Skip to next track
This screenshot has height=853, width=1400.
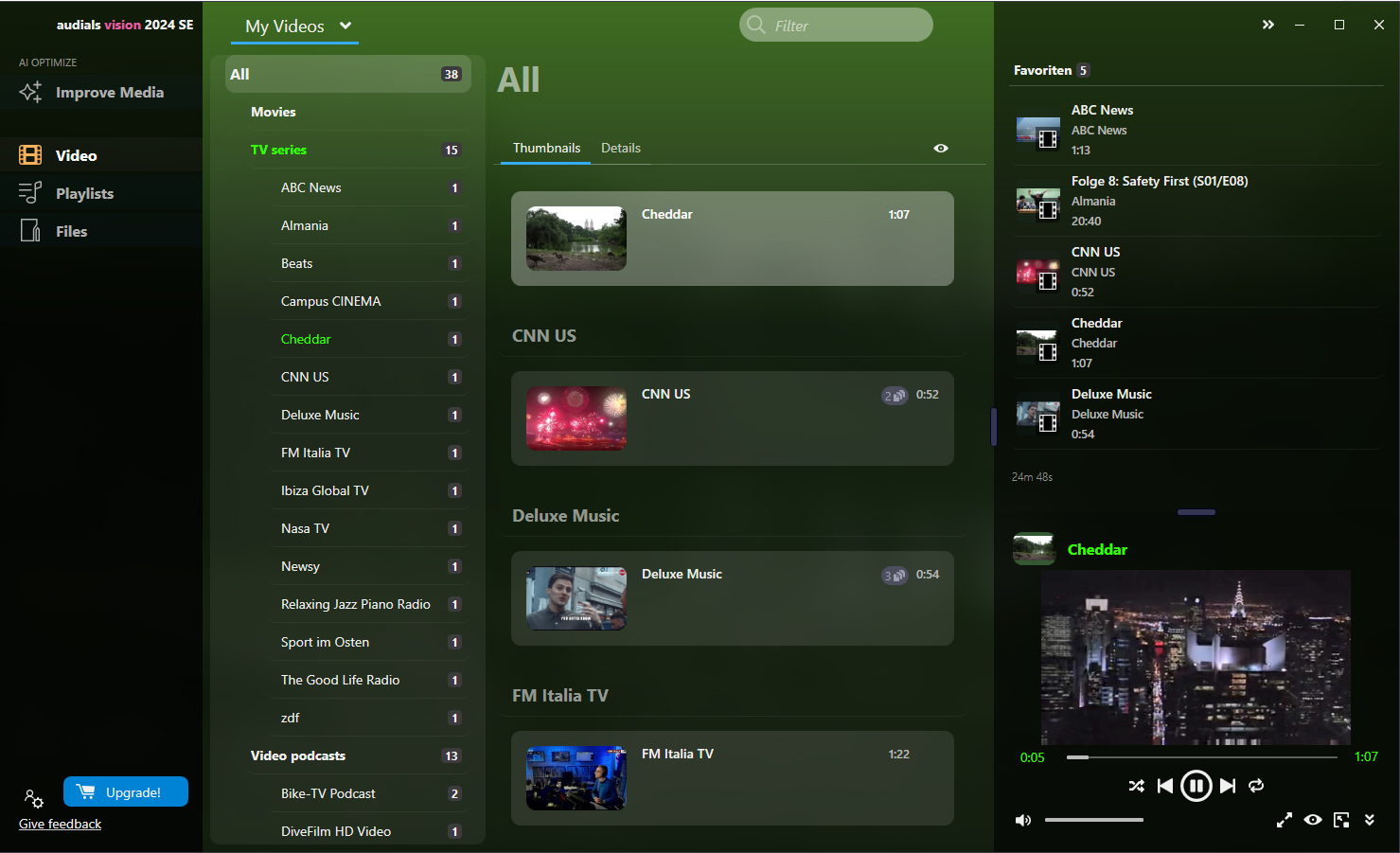tap(1228, 786)
